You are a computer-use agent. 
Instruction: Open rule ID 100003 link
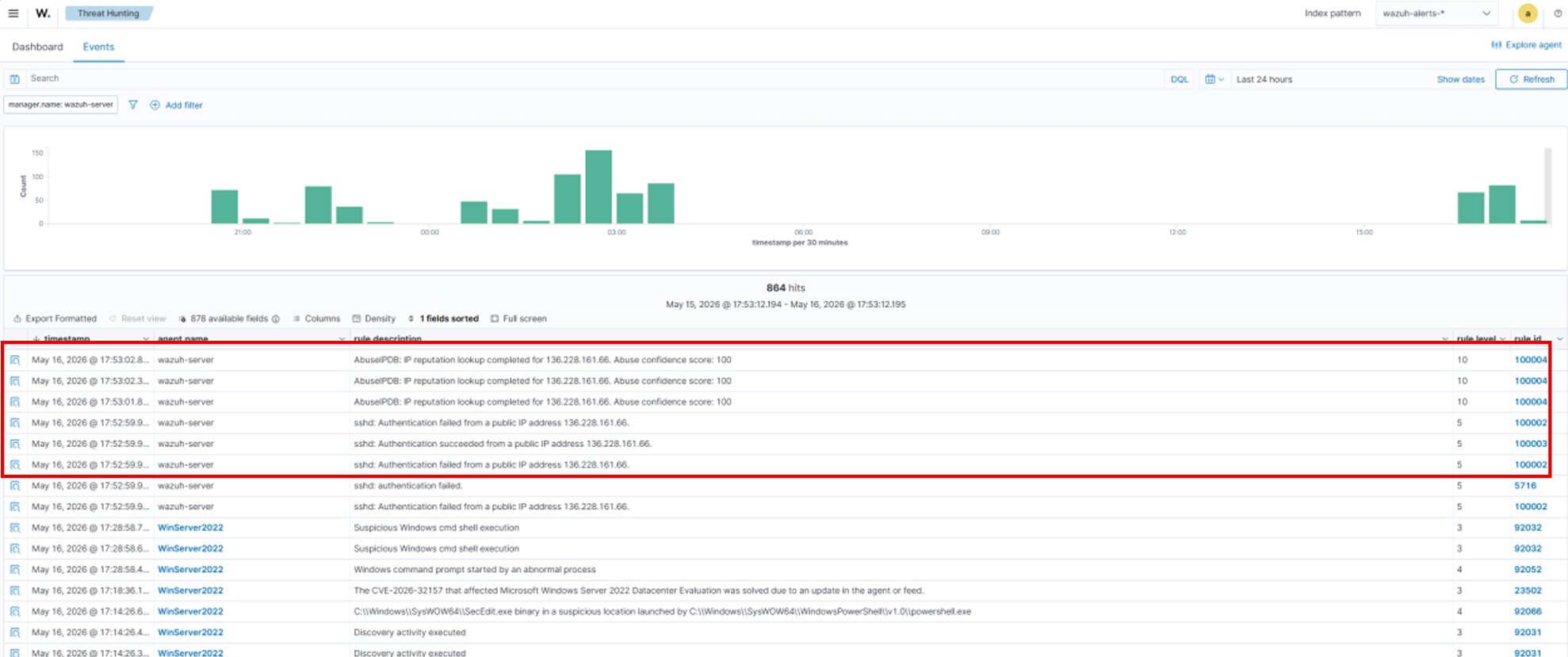1530,444
